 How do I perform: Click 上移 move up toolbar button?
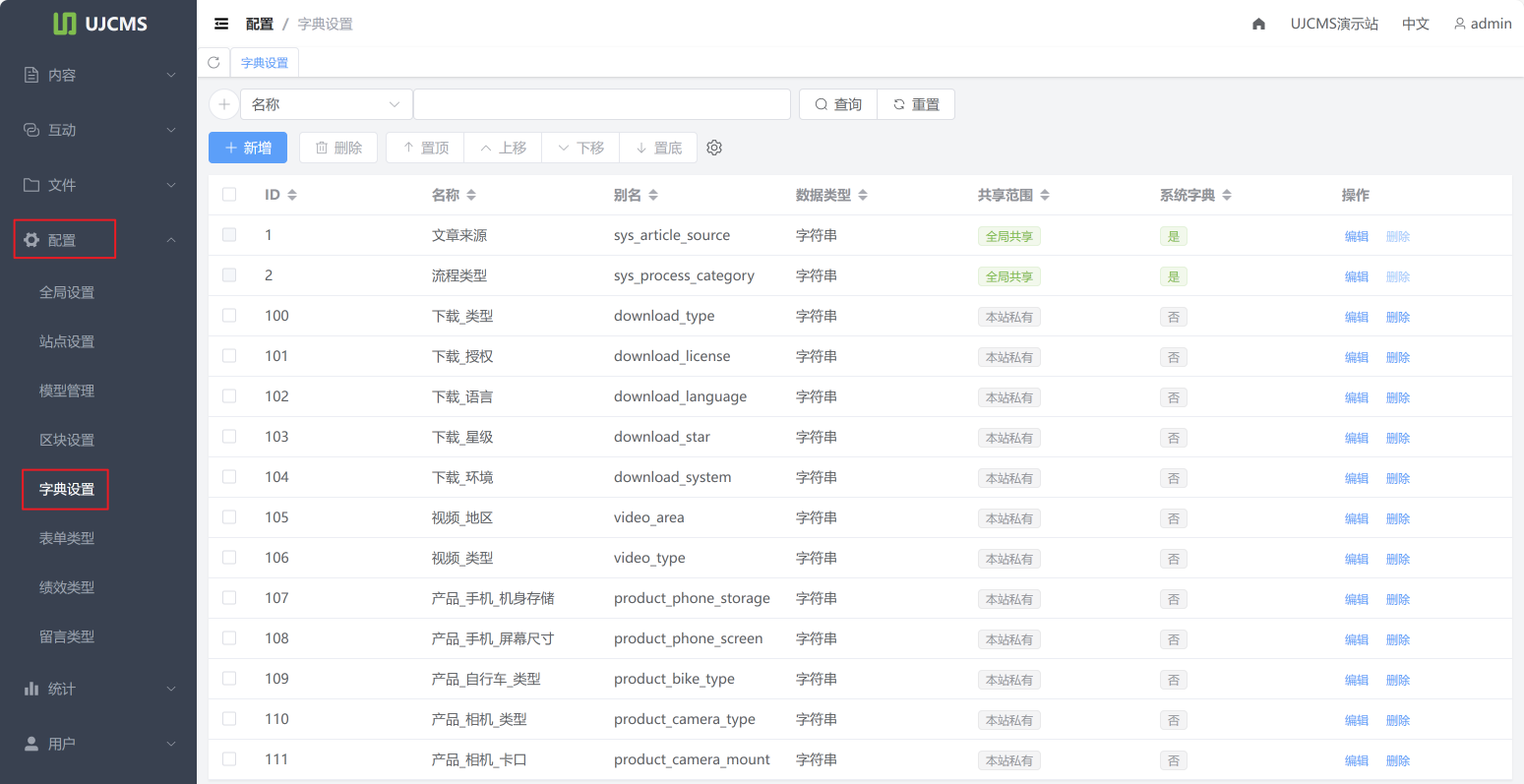click(503, 148)
